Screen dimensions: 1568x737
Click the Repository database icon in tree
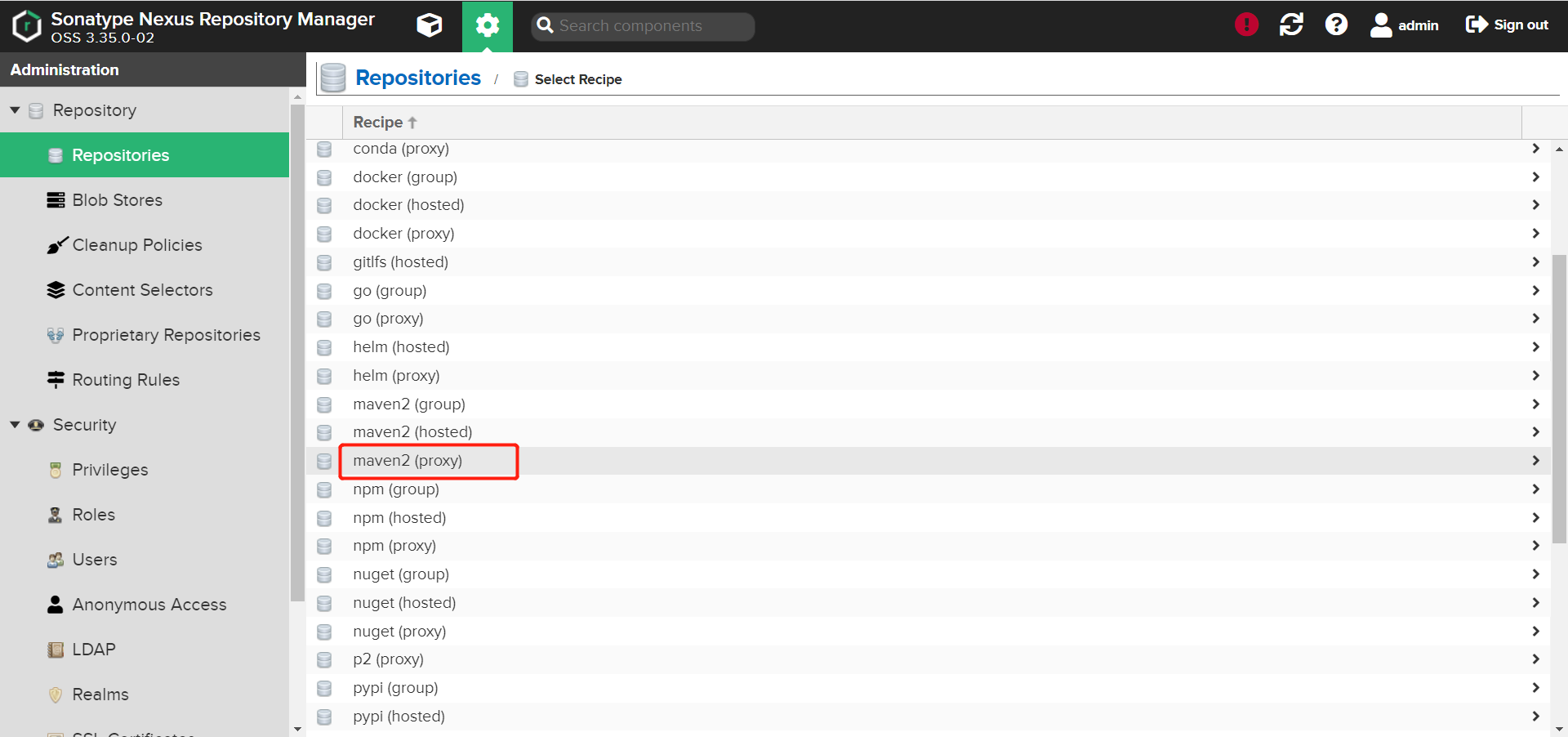click(x=36, y=110)
